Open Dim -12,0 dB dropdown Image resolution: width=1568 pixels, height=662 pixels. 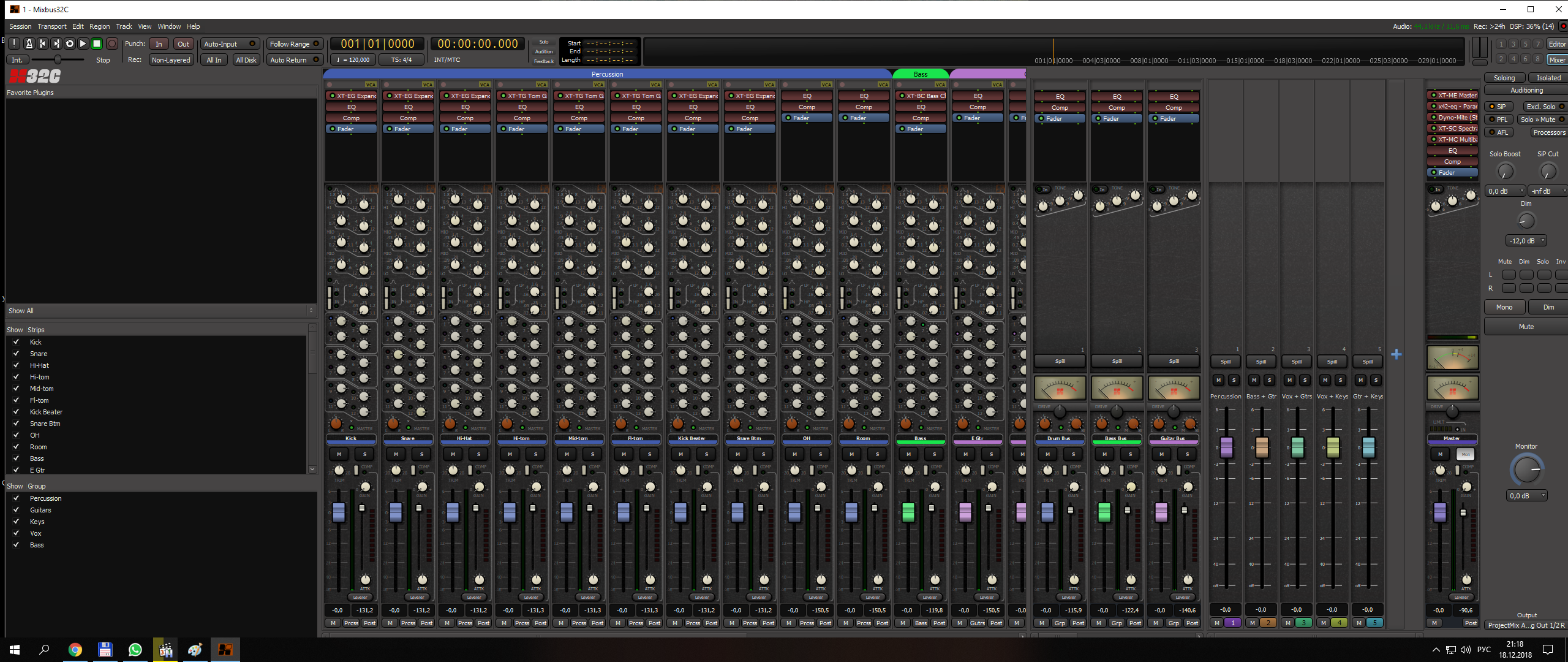(x=1526, y=241)
